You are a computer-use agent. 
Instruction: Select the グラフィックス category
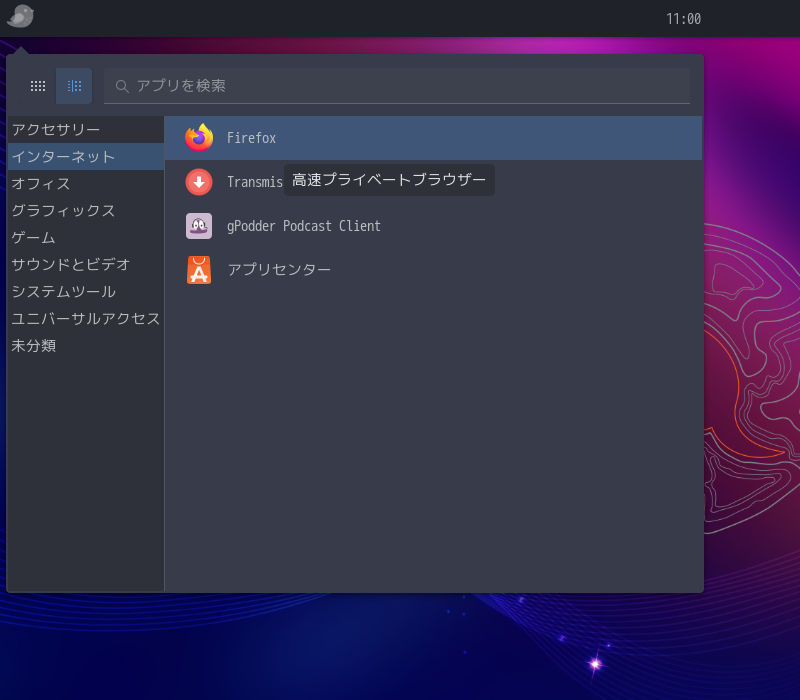(86, 211)
